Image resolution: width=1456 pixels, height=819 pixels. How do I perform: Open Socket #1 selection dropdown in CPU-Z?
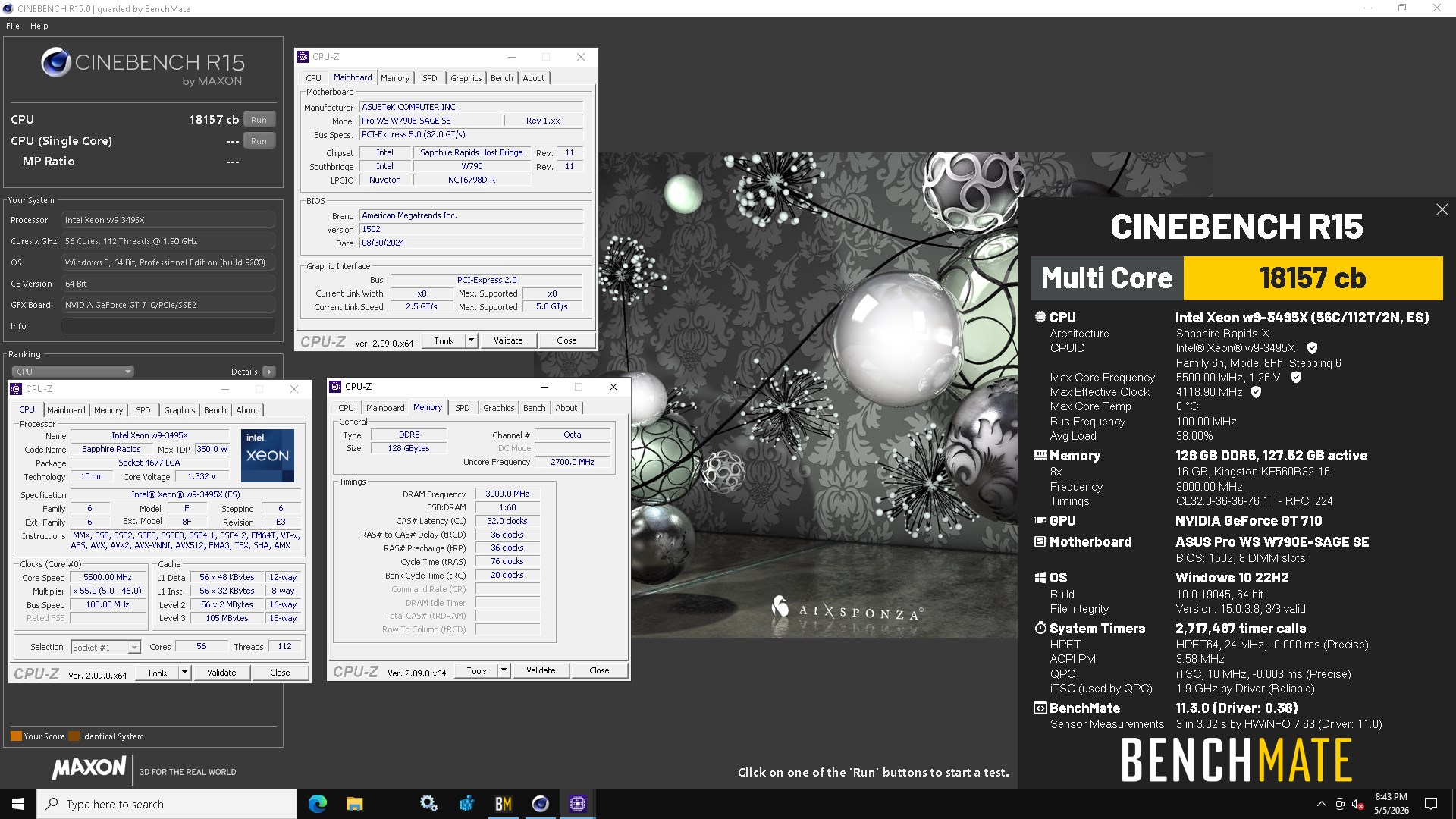coord(105,648)
